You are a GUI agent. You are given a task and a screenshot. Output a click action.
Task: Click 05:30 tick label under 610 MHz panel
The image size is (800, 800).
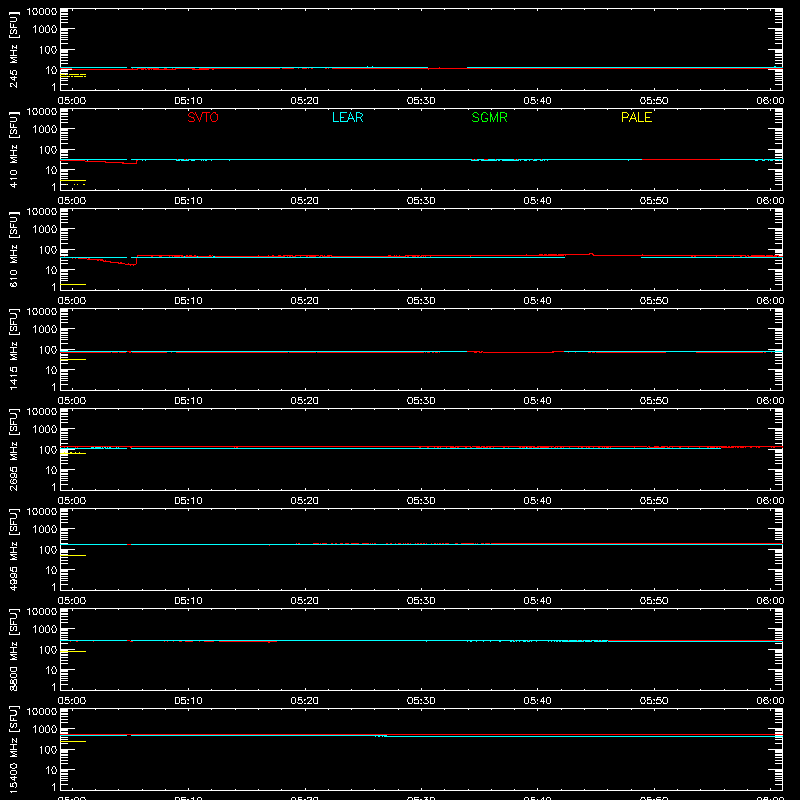421,301
